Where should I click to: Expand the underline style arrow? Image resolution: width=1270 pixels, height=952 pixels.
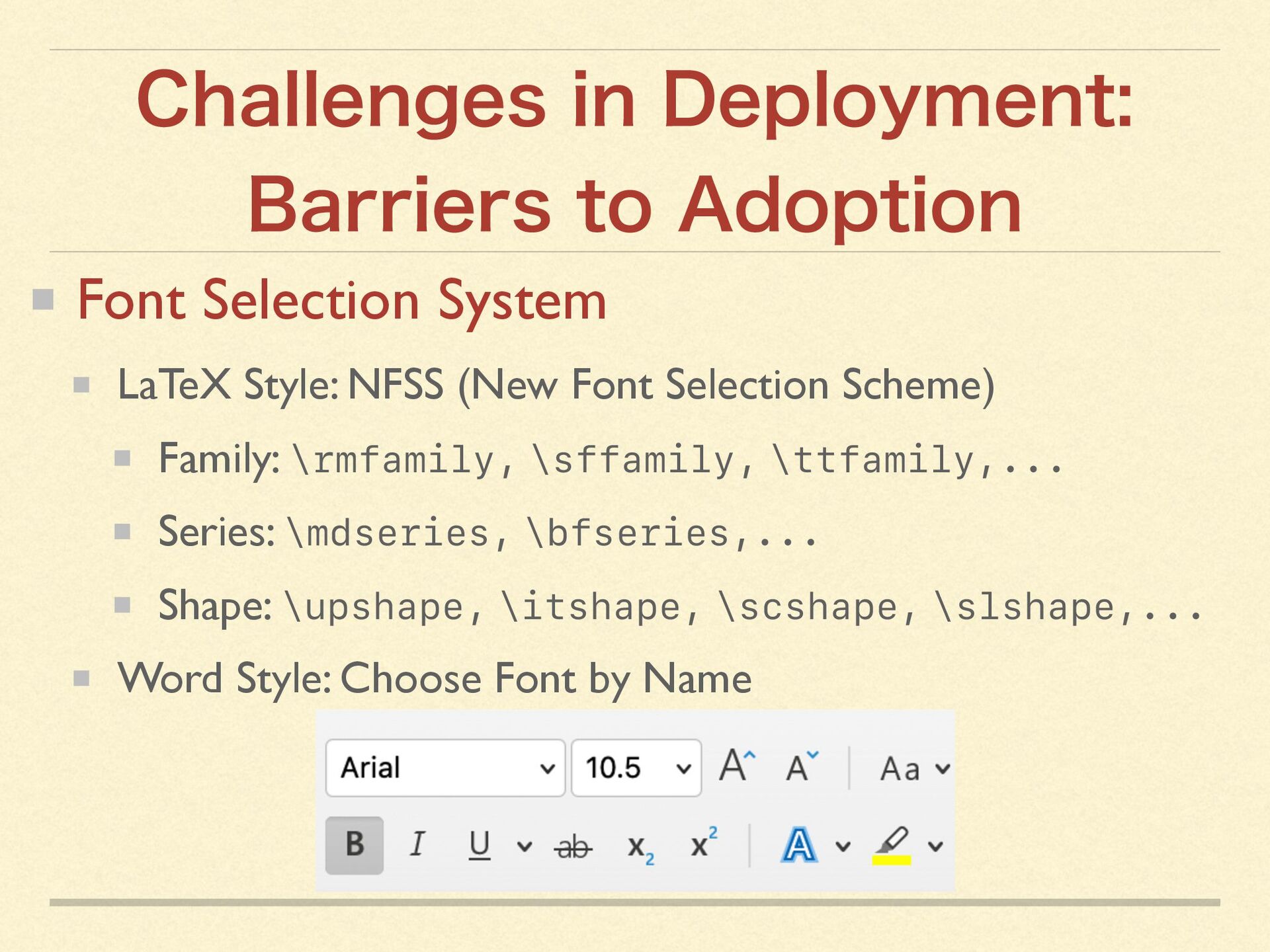524,846
